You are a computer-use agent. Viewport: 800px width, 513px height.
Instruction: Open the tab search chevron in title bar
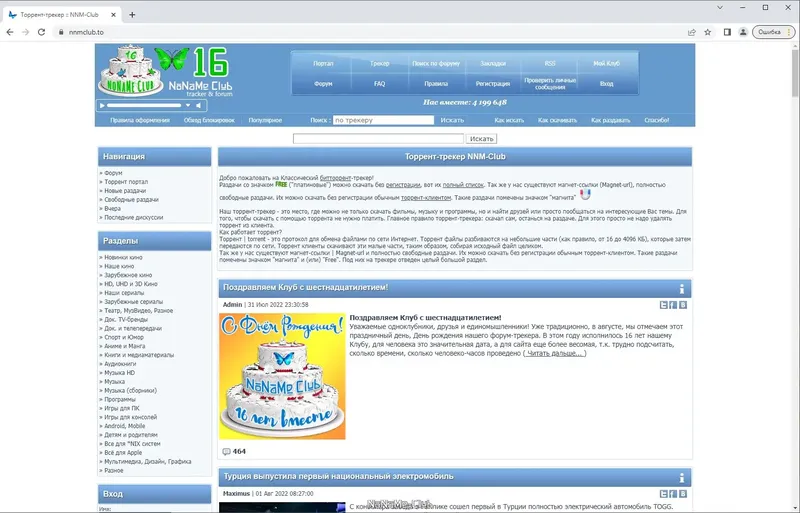720,8
